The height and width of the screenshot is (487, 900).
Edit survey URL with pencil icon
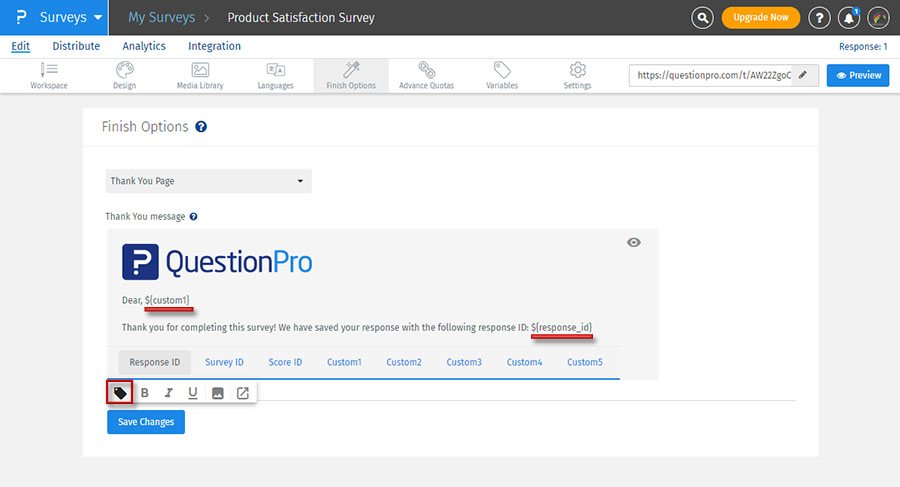(x=803, y=75)
